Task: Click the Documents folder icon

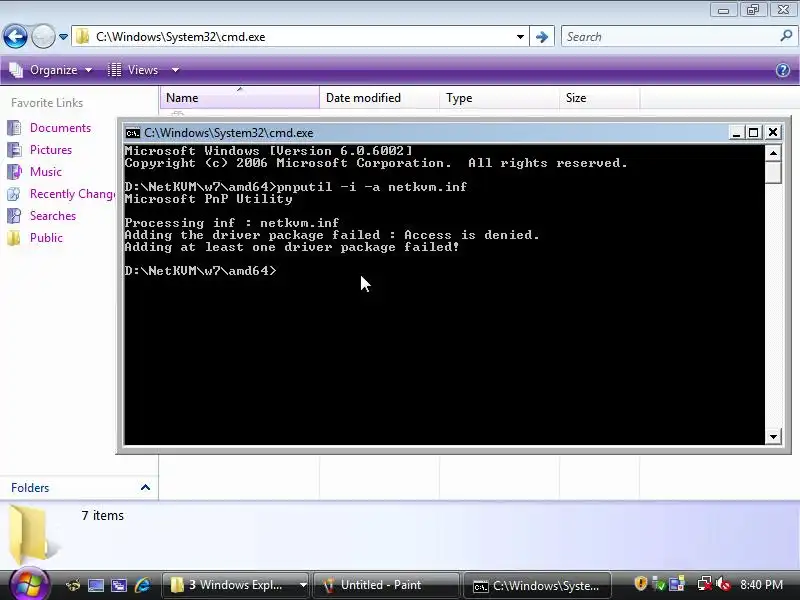Action: (14, 128)
